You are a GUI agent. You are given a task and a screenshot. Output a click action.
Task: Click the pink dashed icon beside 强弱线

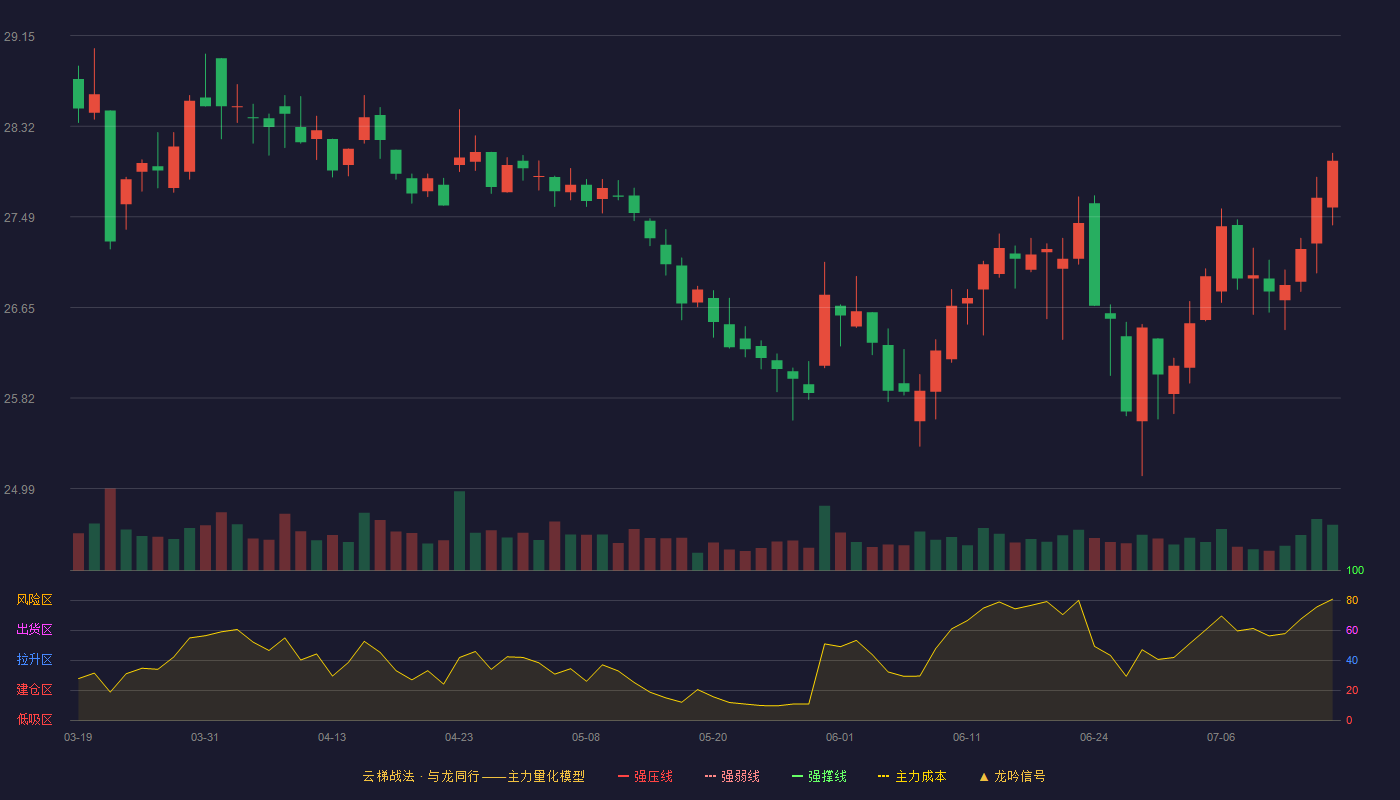point(711,776)
